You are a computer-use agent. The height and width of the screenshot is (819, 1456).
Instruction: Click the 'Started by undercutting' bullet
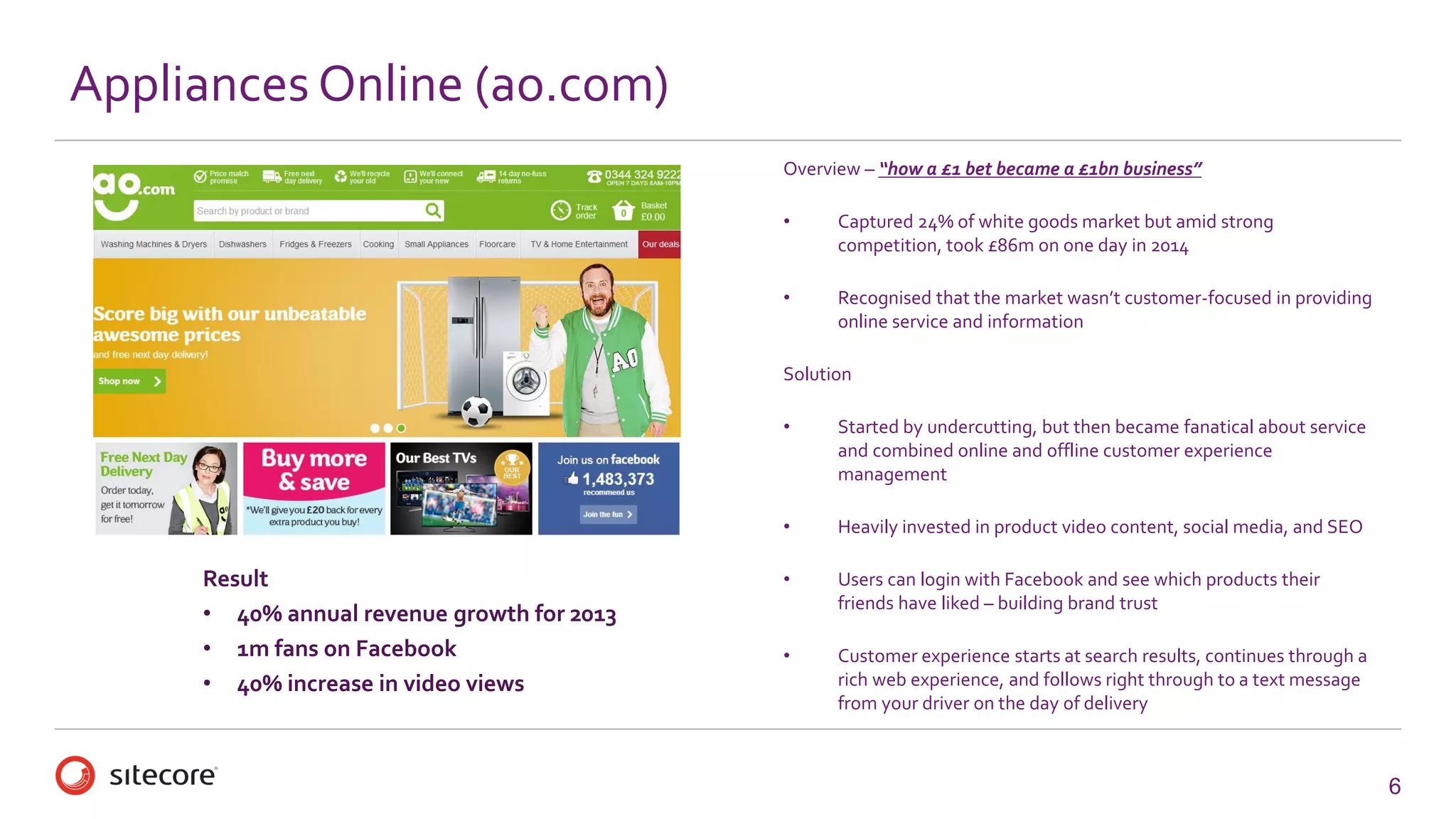click(x=1101, y=450)
